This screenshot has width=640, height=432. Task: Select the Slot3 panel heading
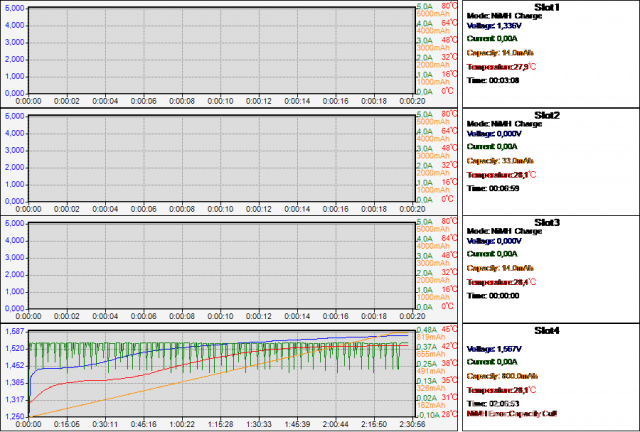547,223
